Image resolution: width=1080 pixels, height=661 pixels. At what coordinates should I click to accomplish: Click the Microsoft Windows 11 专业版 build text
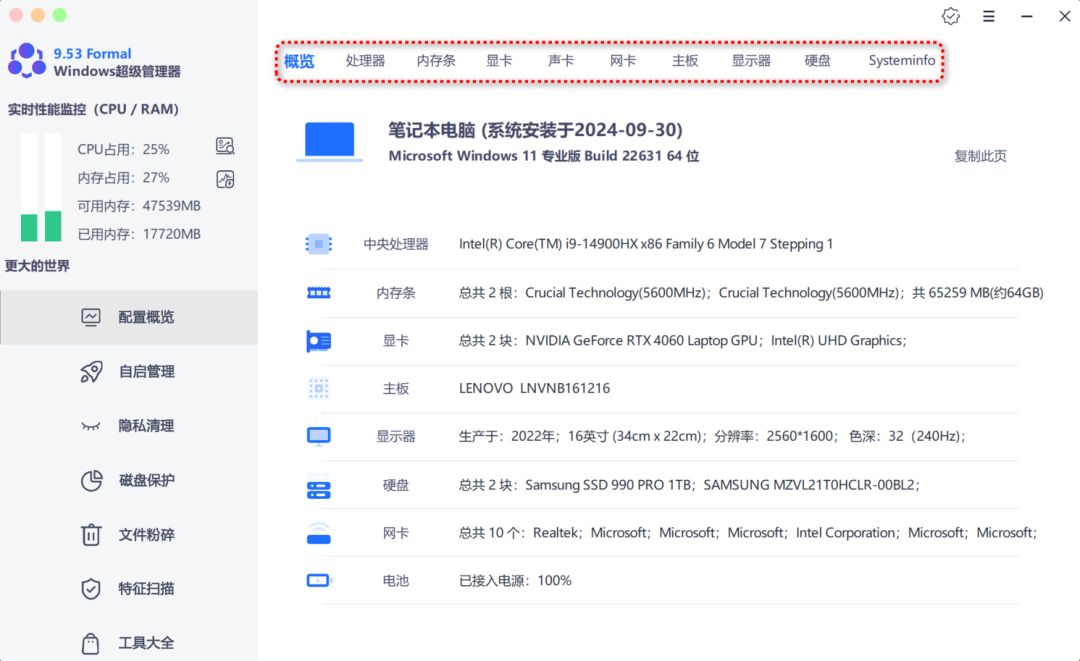543,156
